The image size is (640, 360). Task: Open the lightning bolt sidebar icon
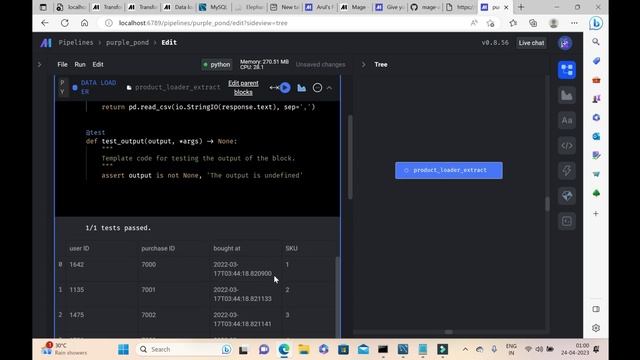click(x=567, y=171)
